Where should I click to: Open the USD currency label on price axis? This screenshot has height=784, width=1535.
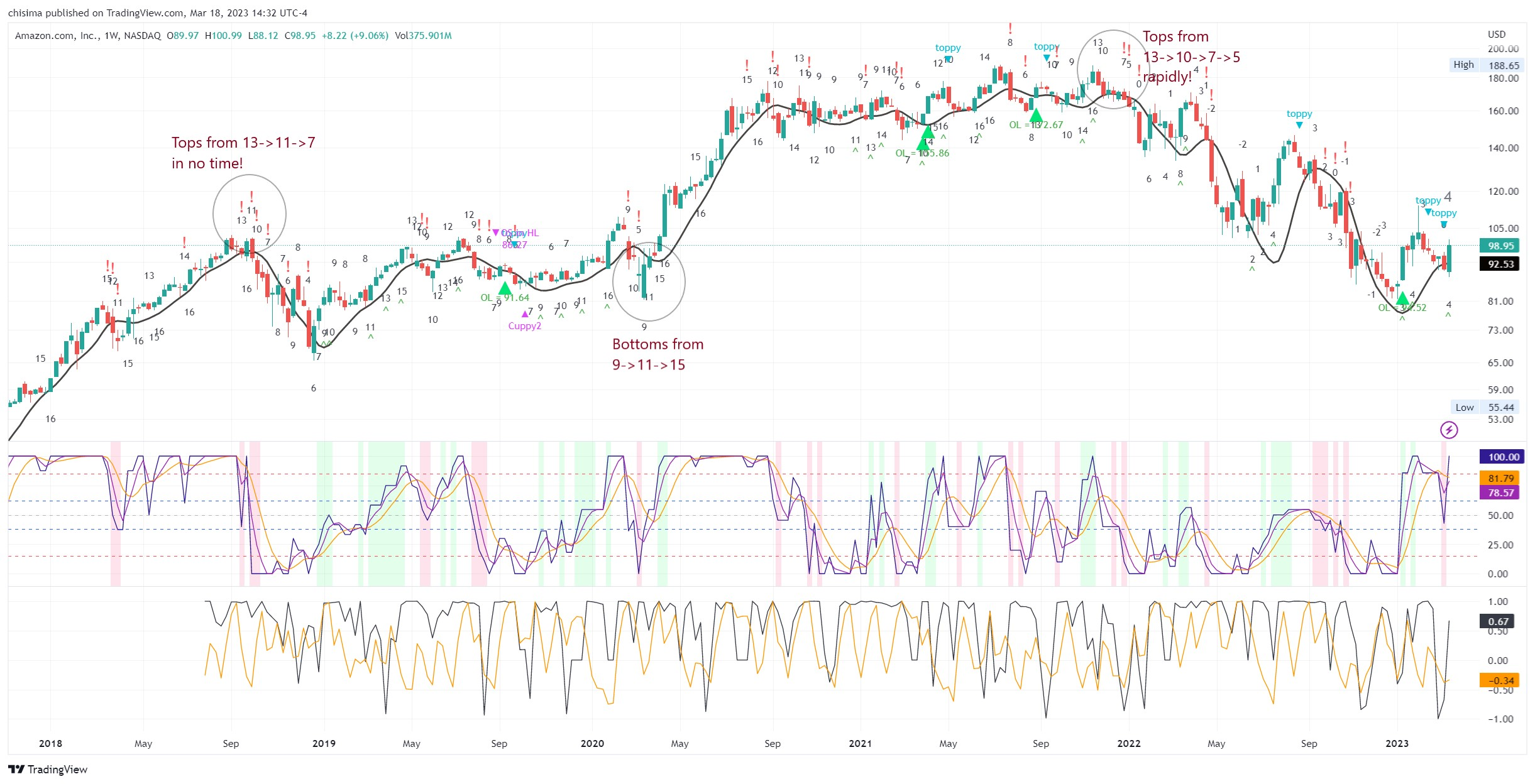(x=1496, y=34)
